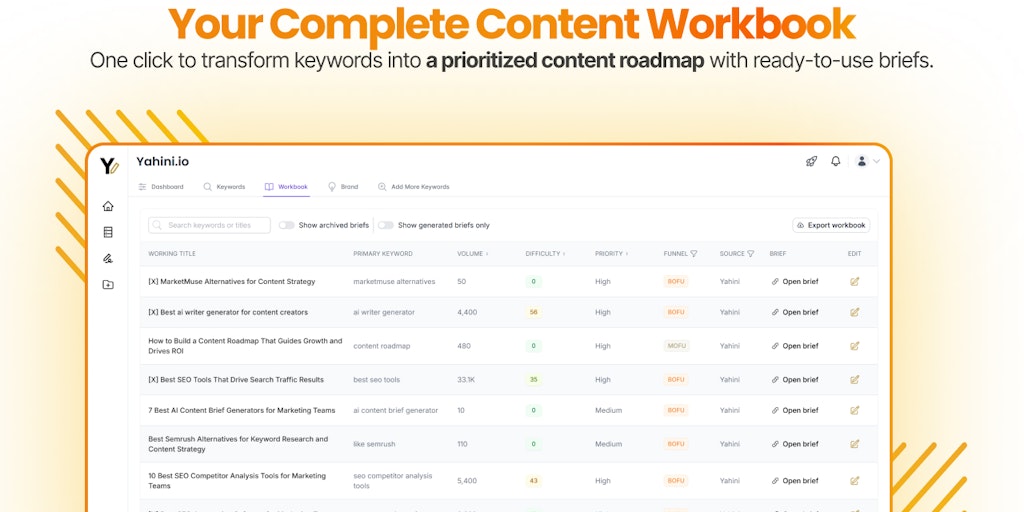Click title '[X] Best ai writer generator for content creators'
Viewport: 1024px width, 512px height.
click(x=228, y=312)
